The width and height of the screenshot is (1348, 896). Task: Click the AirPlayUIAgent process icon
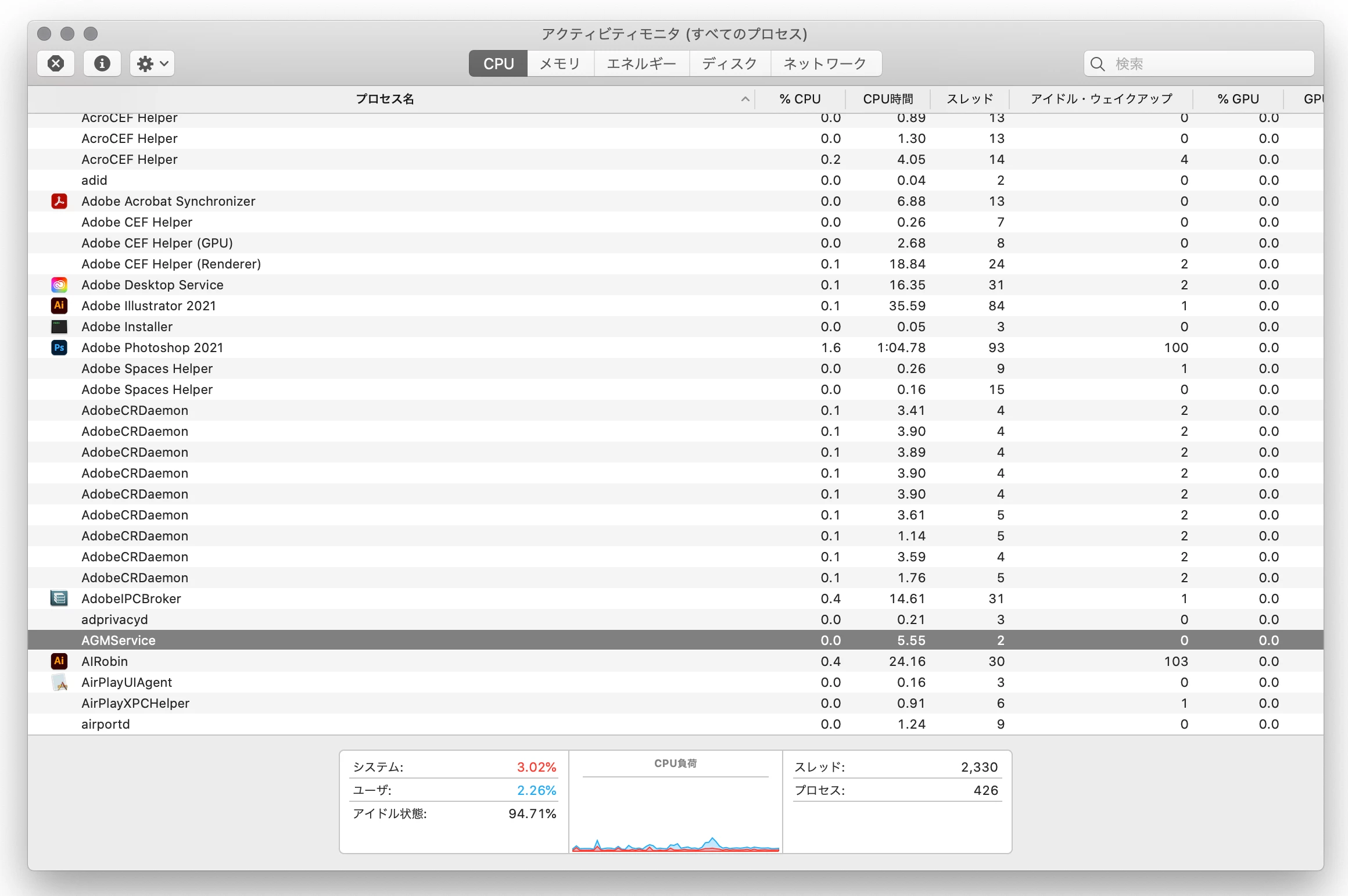click(59, 682)
